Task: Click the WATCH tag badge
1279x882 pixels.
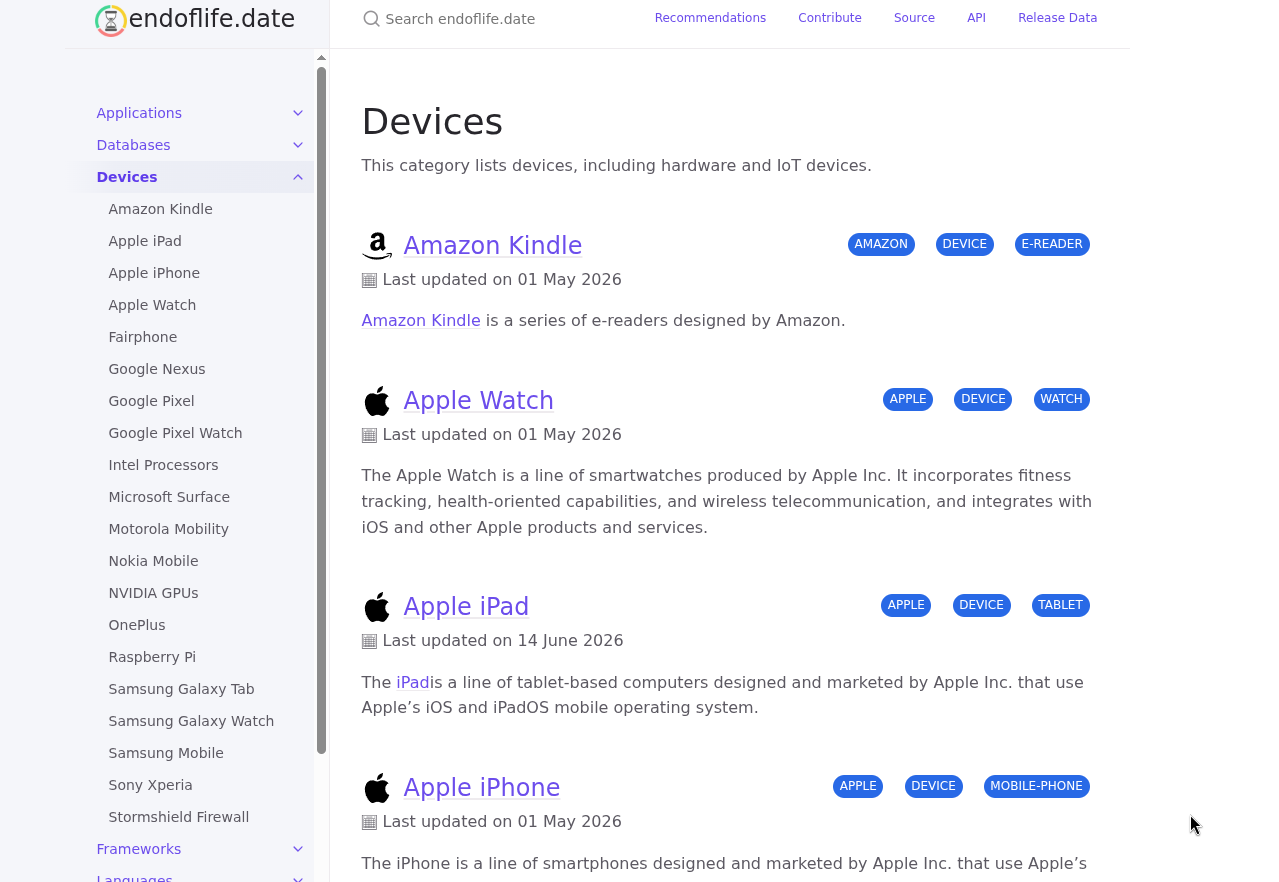Action: (x=1061, y=399)
